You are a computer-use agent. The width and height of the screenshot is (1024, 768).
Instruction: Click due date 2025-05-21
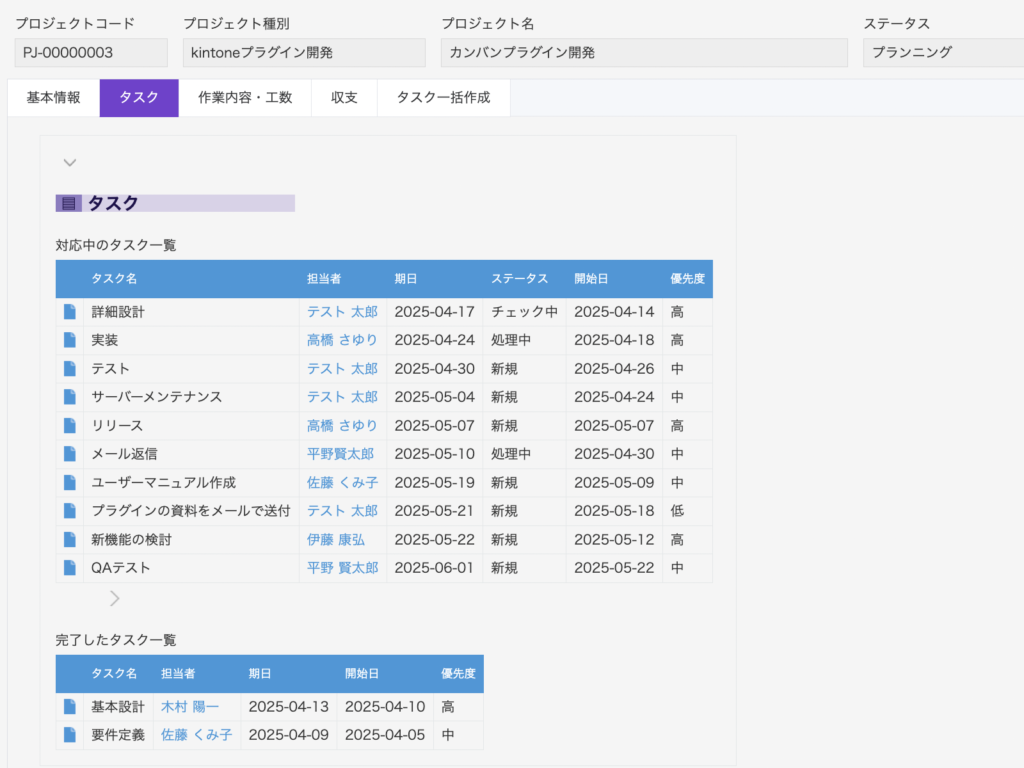(434, 511)
